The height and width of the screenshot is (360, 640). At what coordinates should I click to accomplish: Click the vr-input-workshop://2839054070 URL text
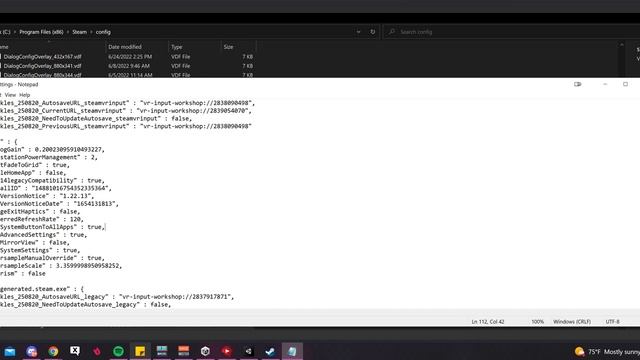tap(194, 111)
